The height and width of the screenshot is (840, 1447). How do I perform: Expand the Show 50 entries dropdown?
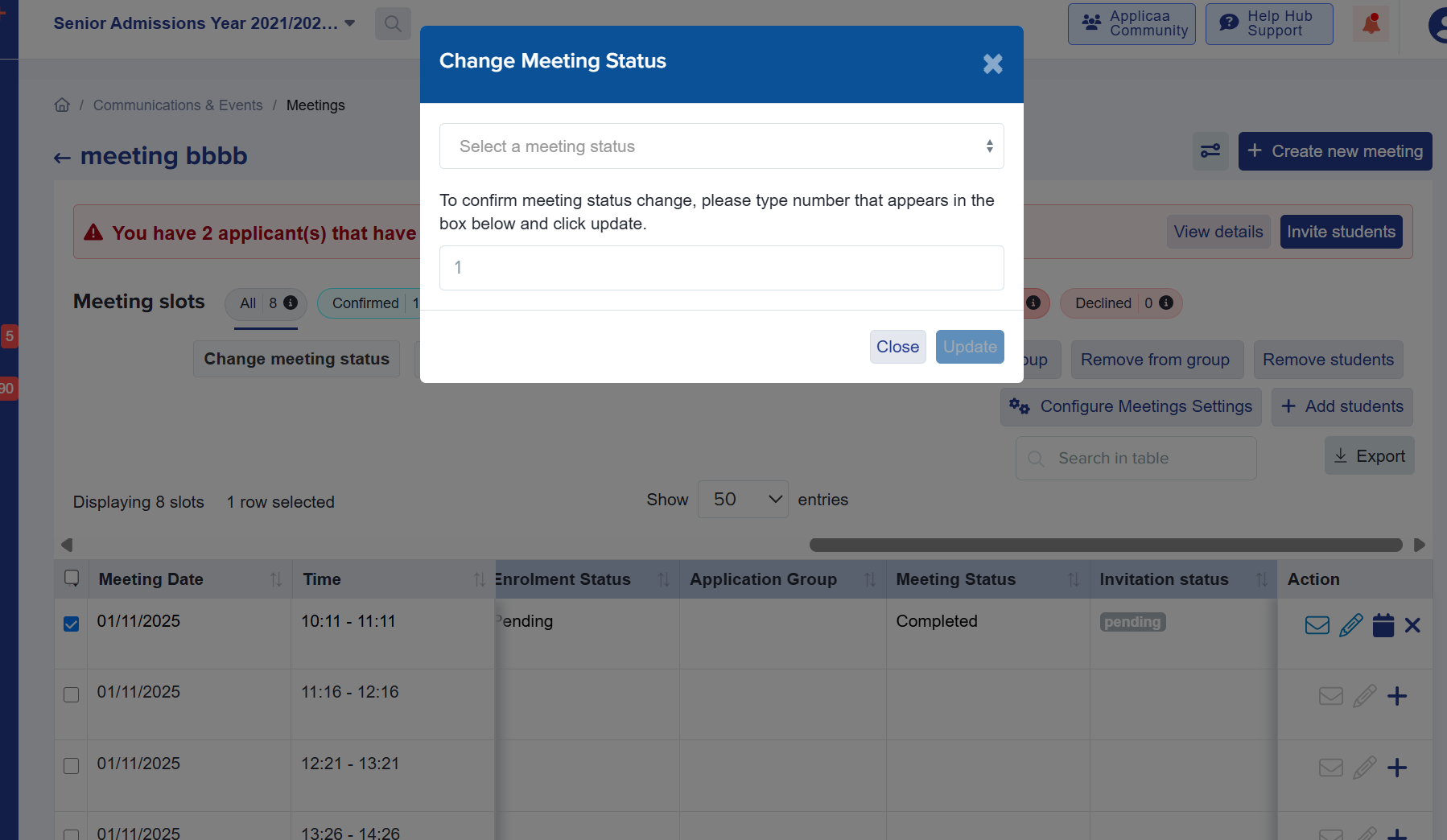(x=742, y=500)
